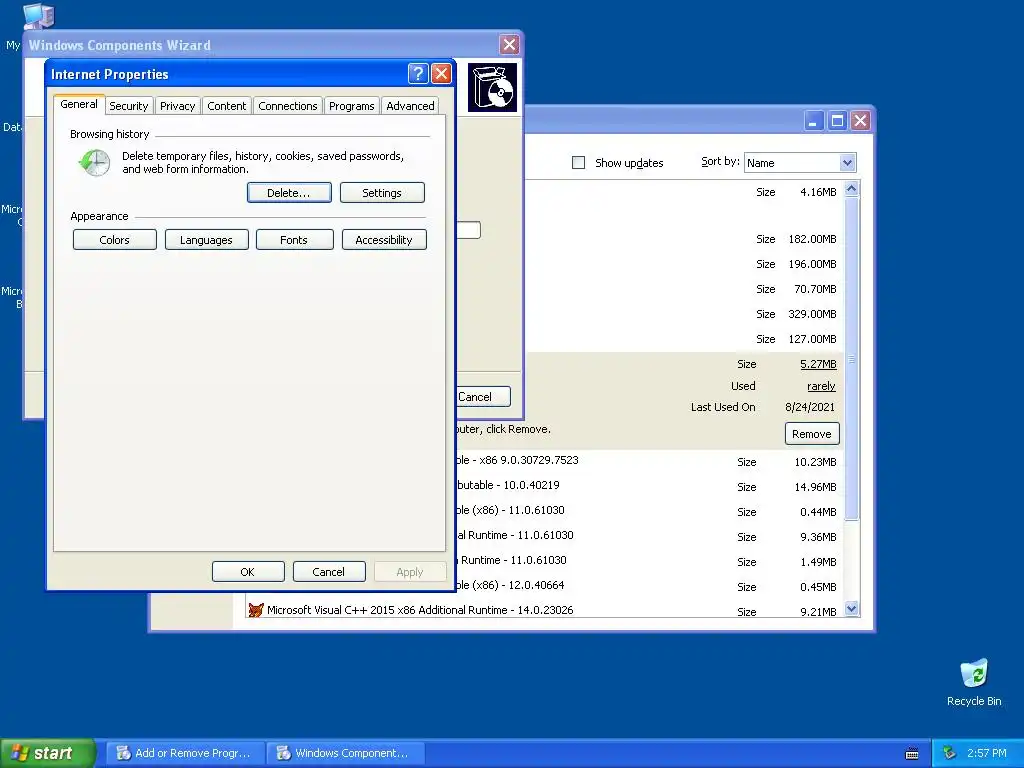Click the browsing history clock icon
The width and height of the screenshot is (1024, 768).
coord(95,163)
